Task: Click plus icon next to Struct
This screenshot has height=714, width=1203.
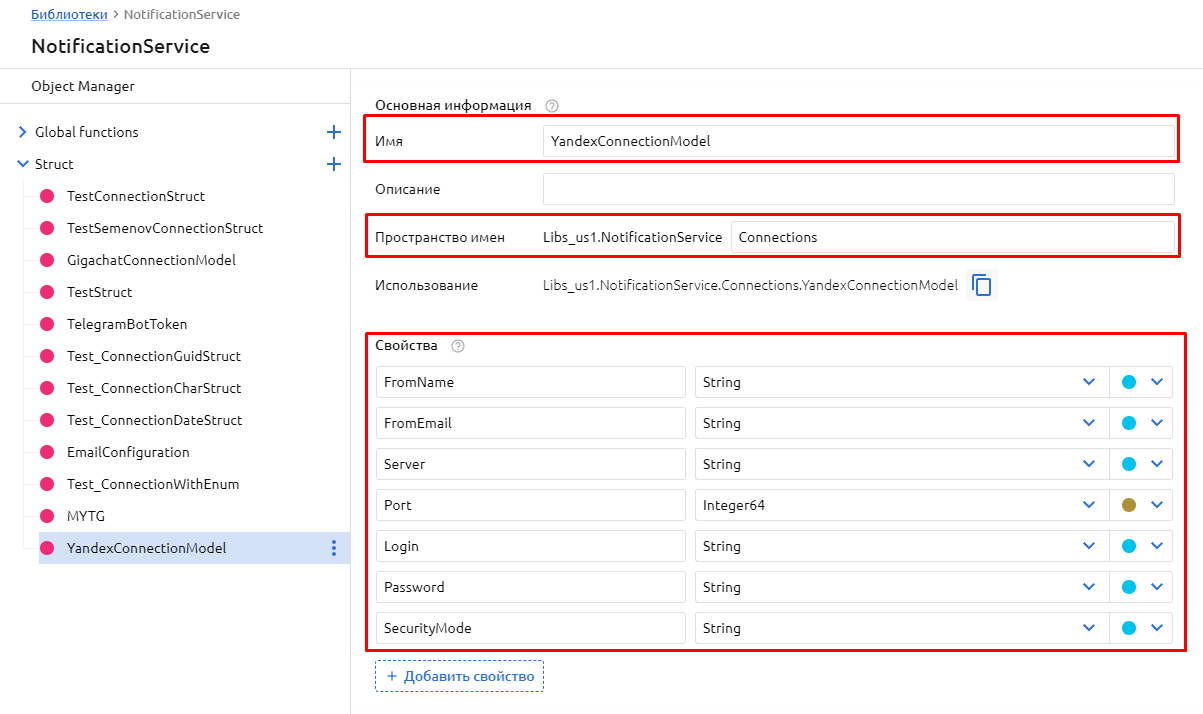Action: coord(334,164)
